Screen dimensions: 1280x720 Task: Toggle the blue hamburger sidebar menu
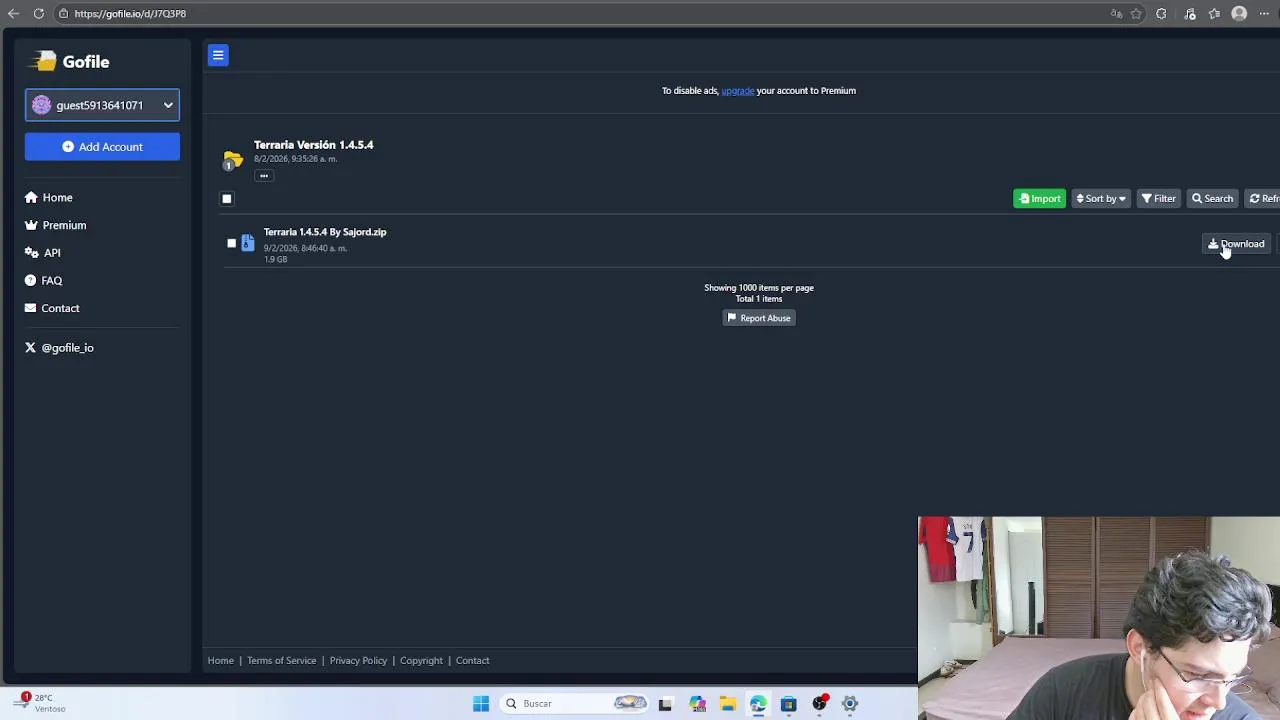tap(218, 55)
